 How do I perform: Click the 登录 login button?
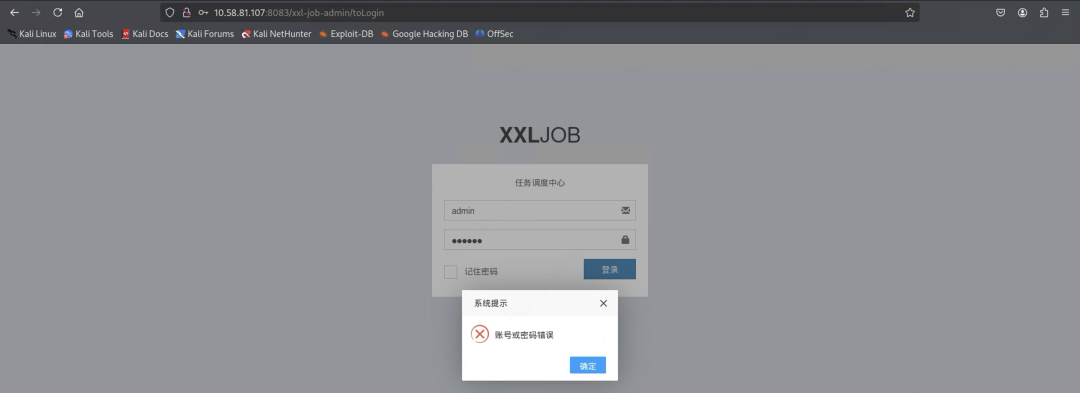[610, 270]
